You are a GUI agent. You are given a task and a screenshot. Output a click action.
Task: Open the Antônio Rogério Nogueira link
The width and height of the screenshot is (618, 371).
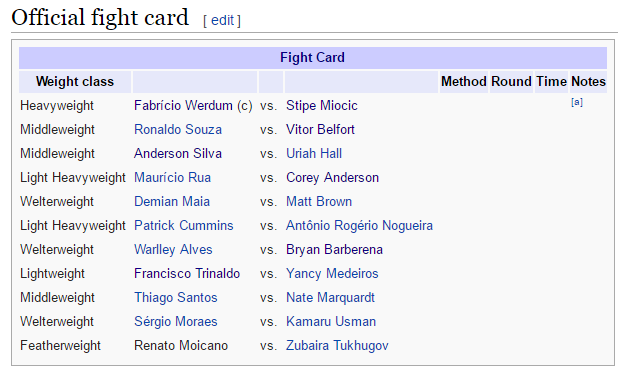pos(359,226)
